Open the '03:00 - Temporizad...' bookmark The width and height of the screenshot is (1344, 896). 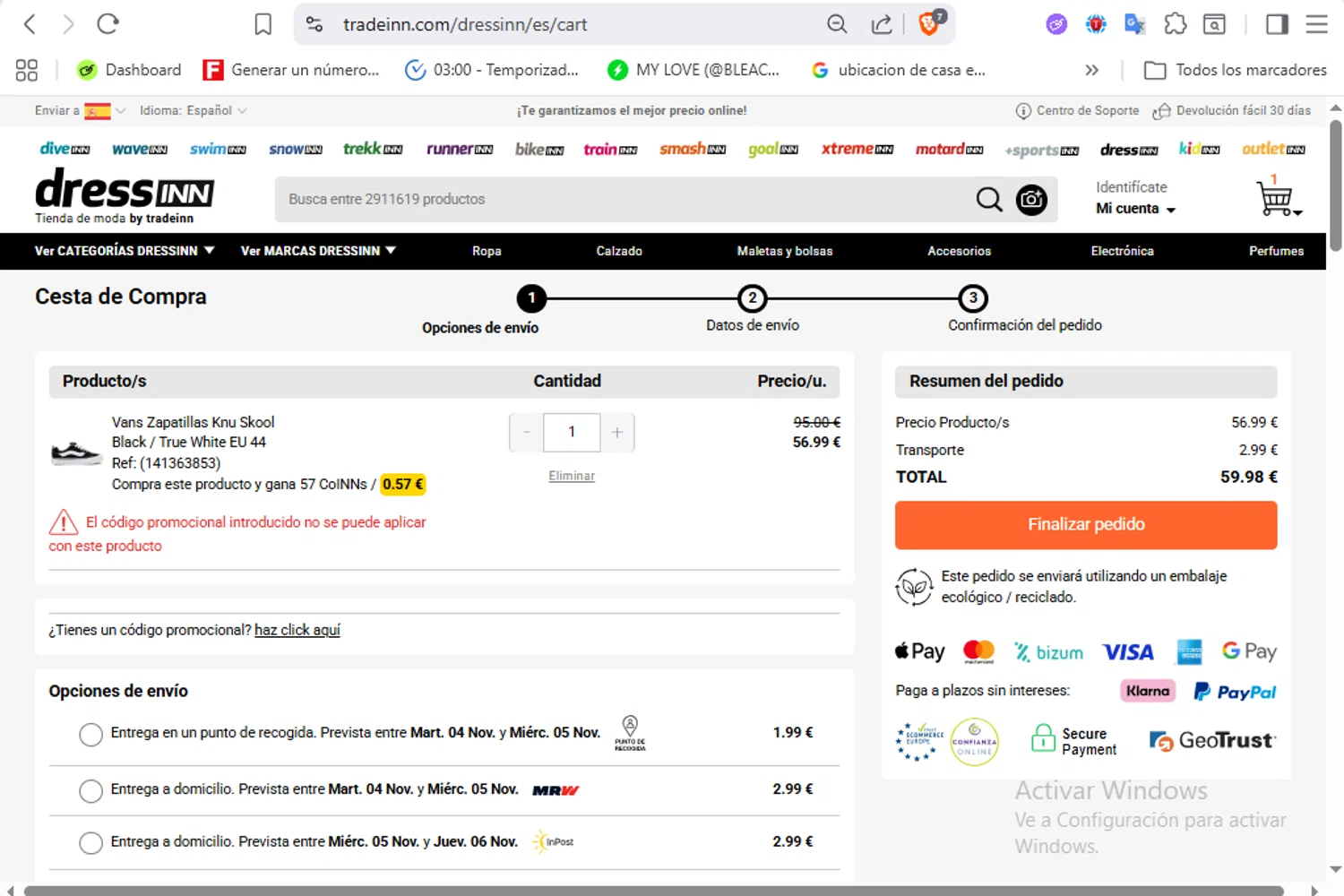(x=492, y=70)
